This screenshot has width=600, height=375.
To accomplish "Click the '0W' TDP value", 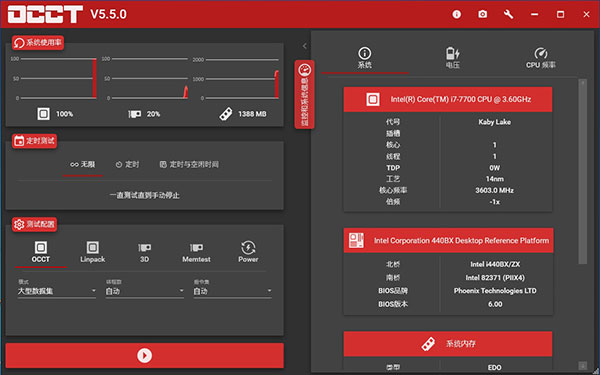I will point(494,168).
